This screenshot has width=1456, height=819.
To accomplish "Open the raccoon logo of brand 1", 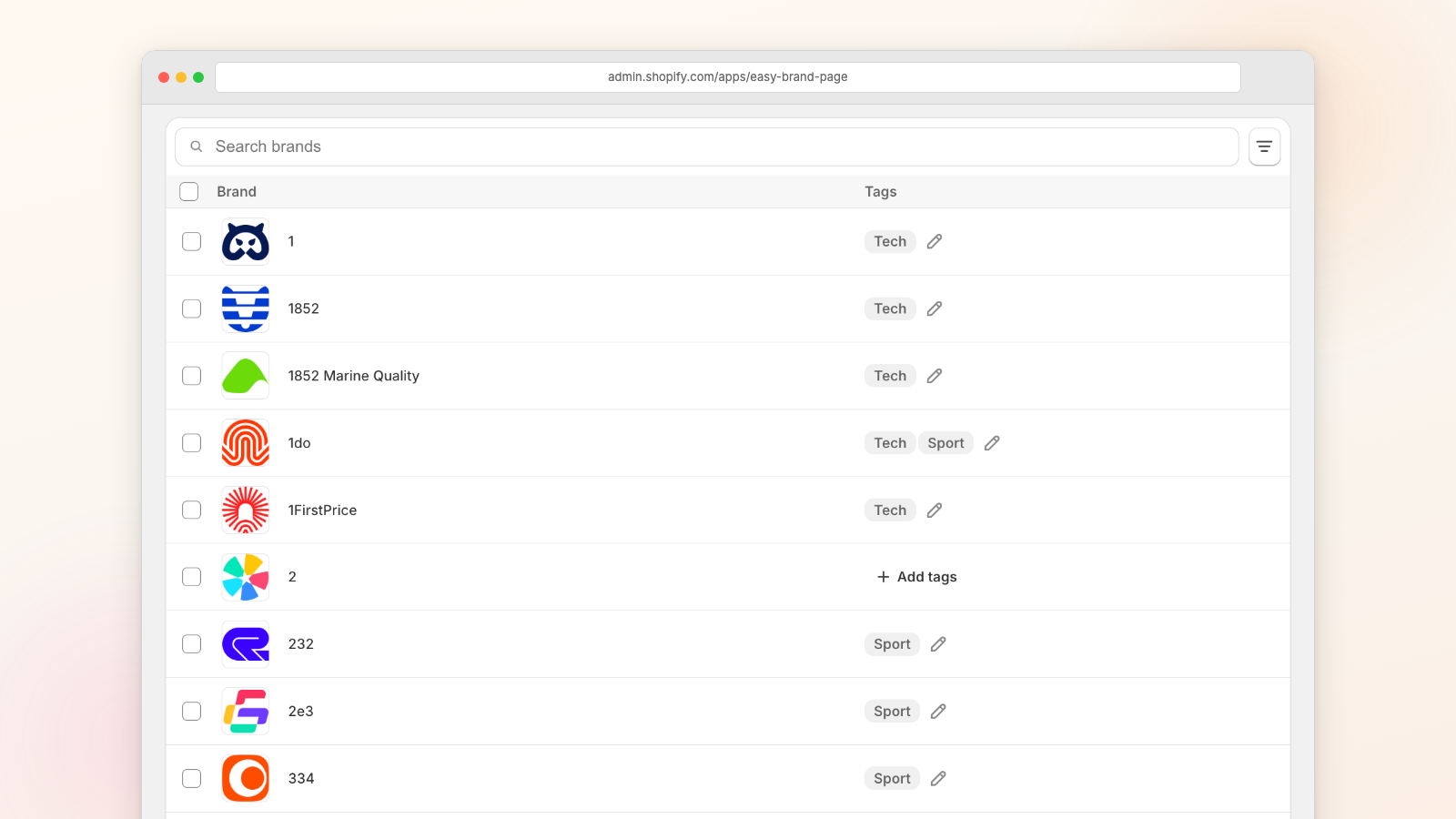I will 246,241.
